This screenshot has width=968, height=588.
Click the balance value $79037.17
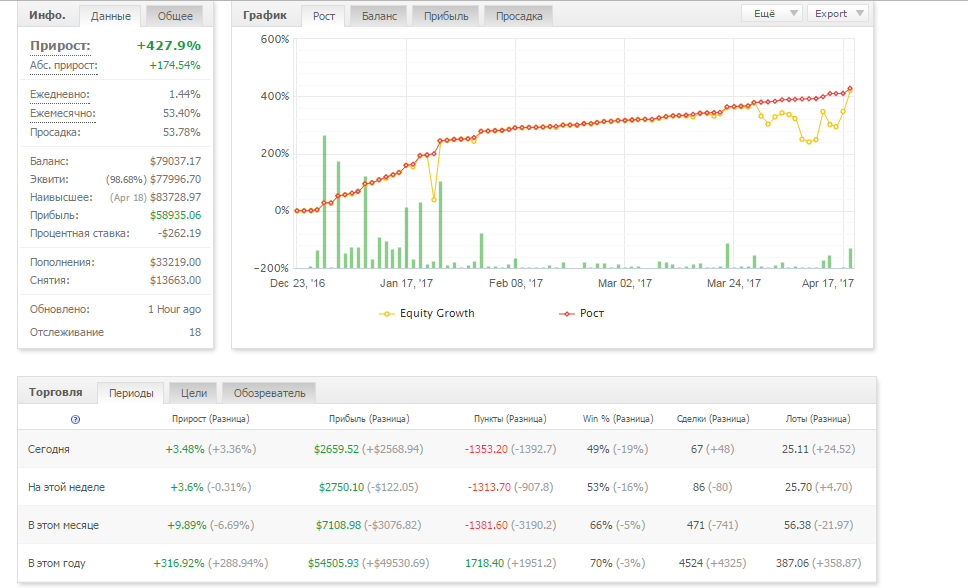point(175,161)
